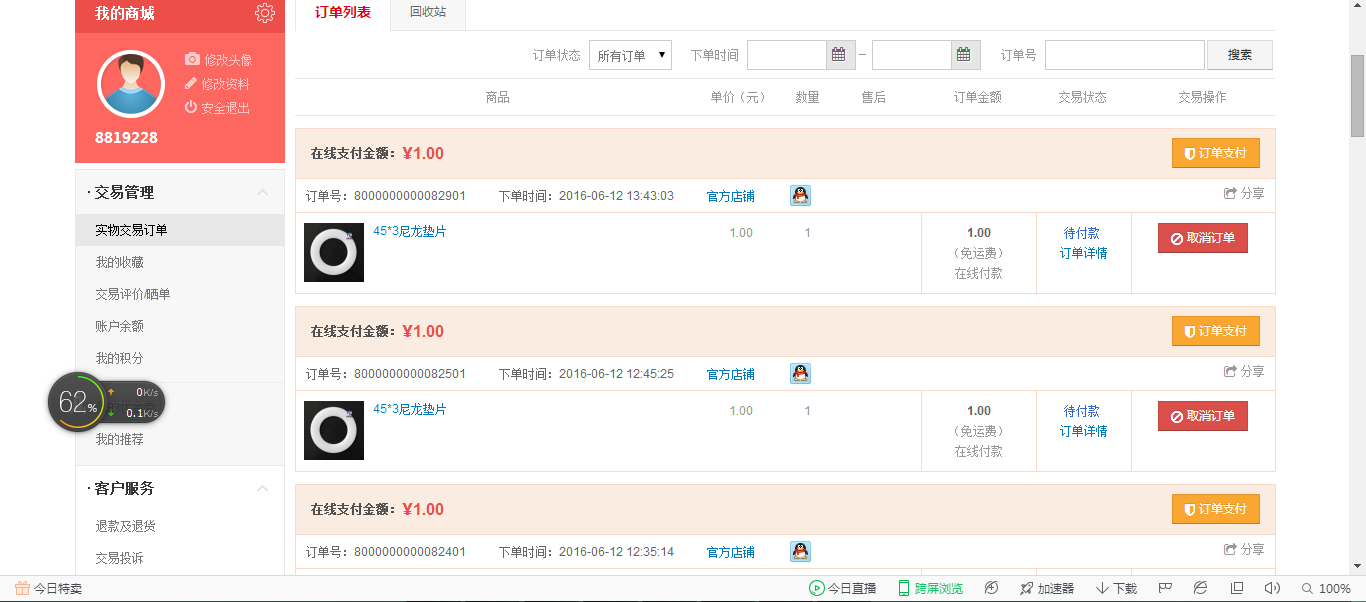
Task: Focus the 下单时间 end date field
Action: (x=912, y=55)
